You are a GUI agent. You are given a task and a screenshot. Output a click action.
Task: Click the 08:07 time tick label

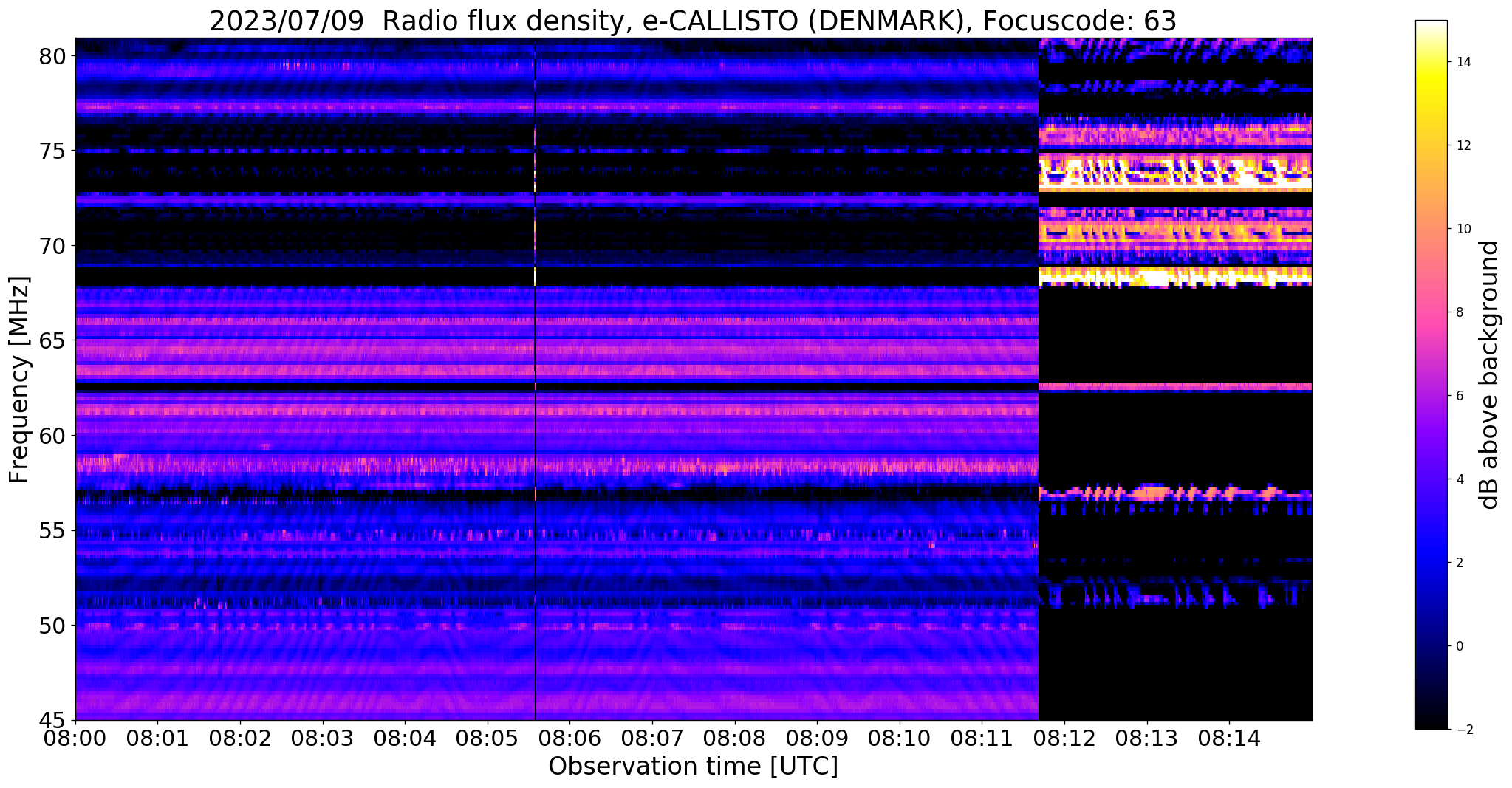coord(652,739)
